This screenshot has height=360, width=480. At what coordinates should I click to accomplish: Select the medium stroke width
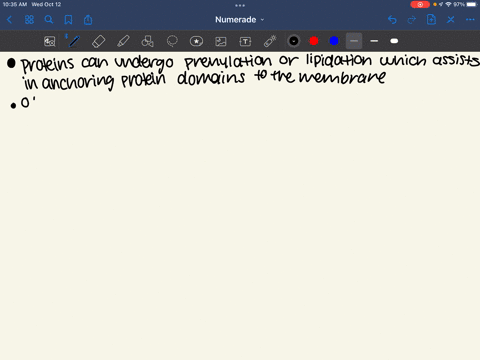coord(374,41)
